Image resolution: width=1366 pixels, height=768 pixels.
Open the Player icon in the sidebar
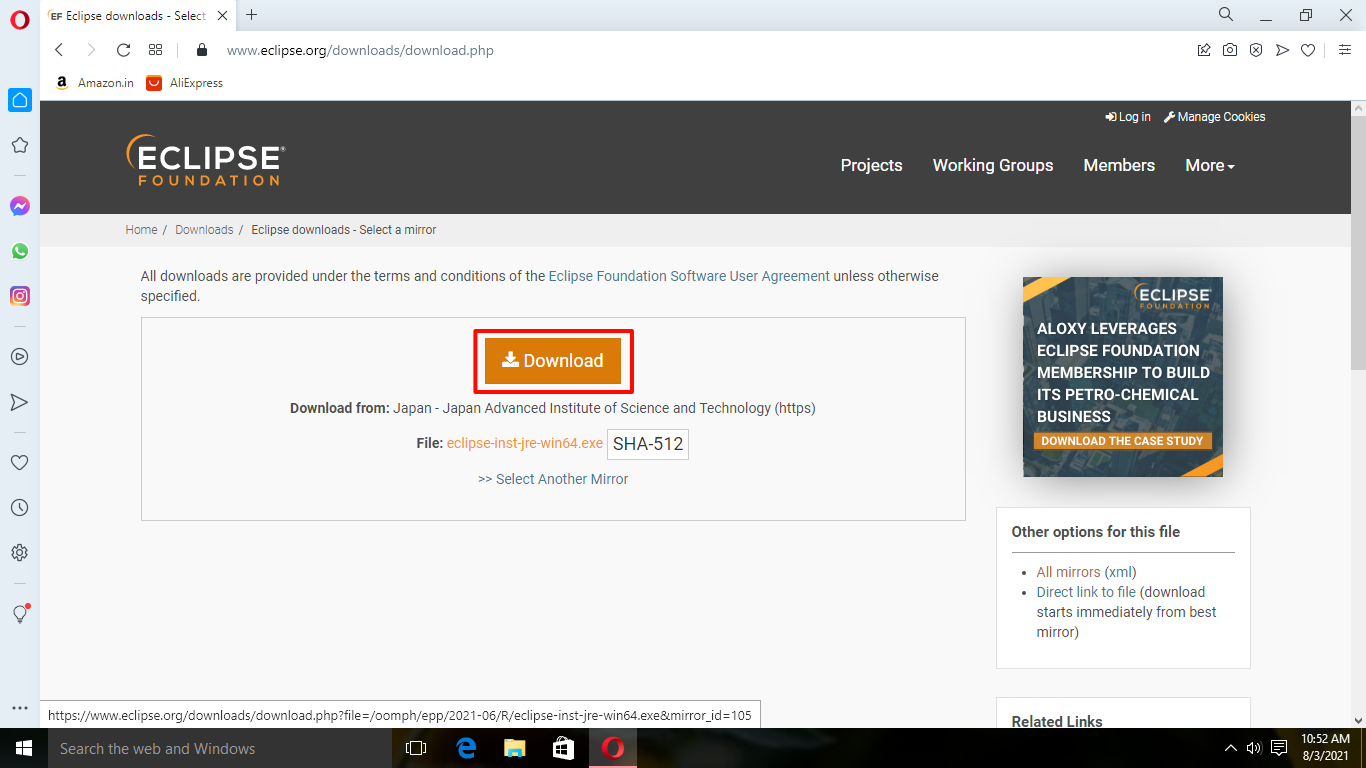pyautogui.click(x=19, y=356)
